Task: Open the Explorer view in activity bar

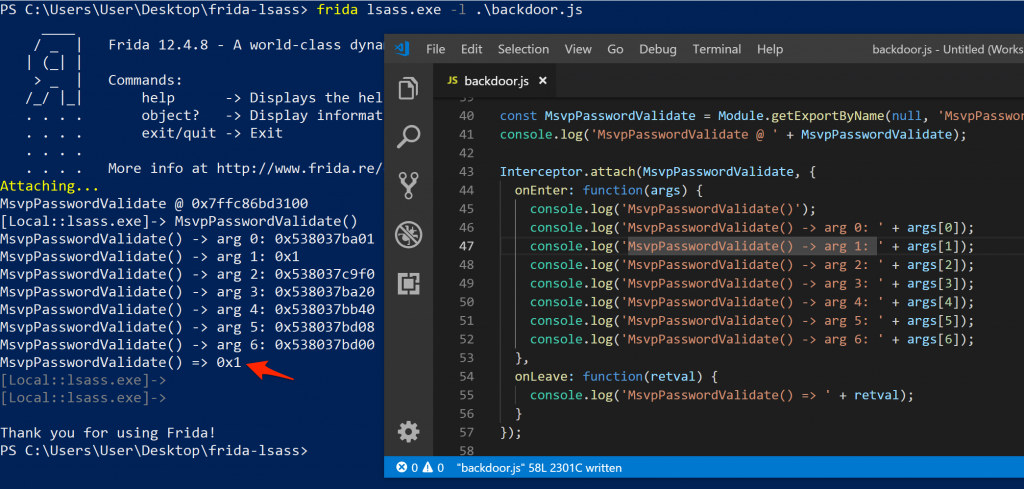Action: pos(408,89)
